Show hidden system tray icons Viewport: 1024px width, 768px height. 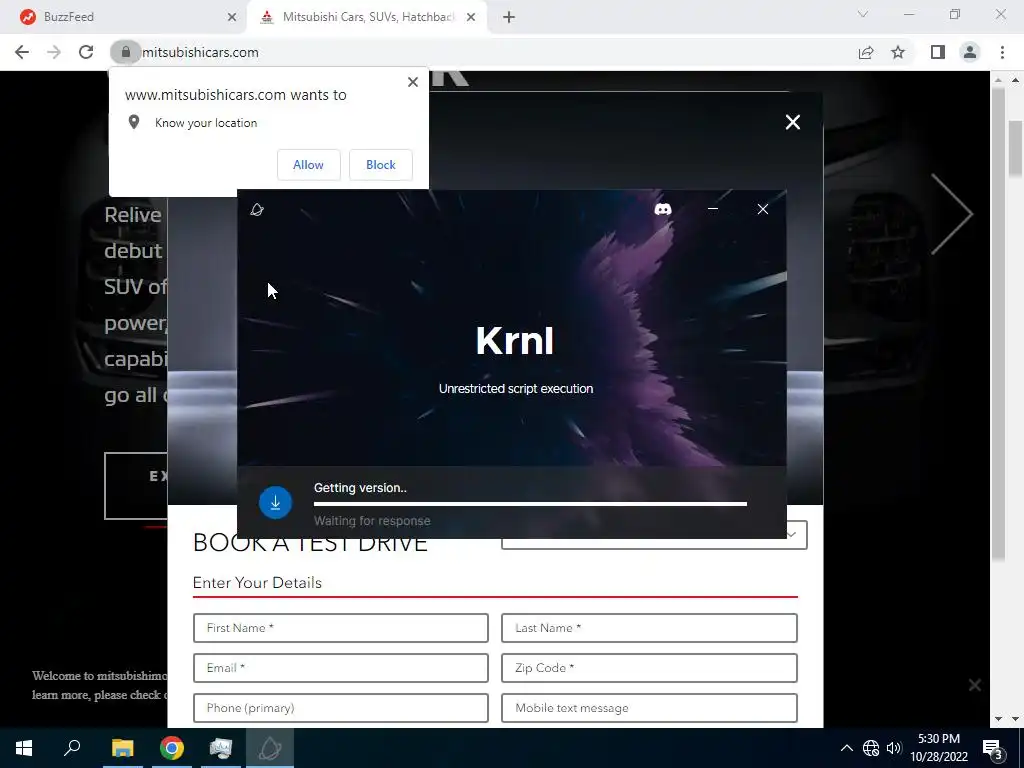click(x=846, y=748)
